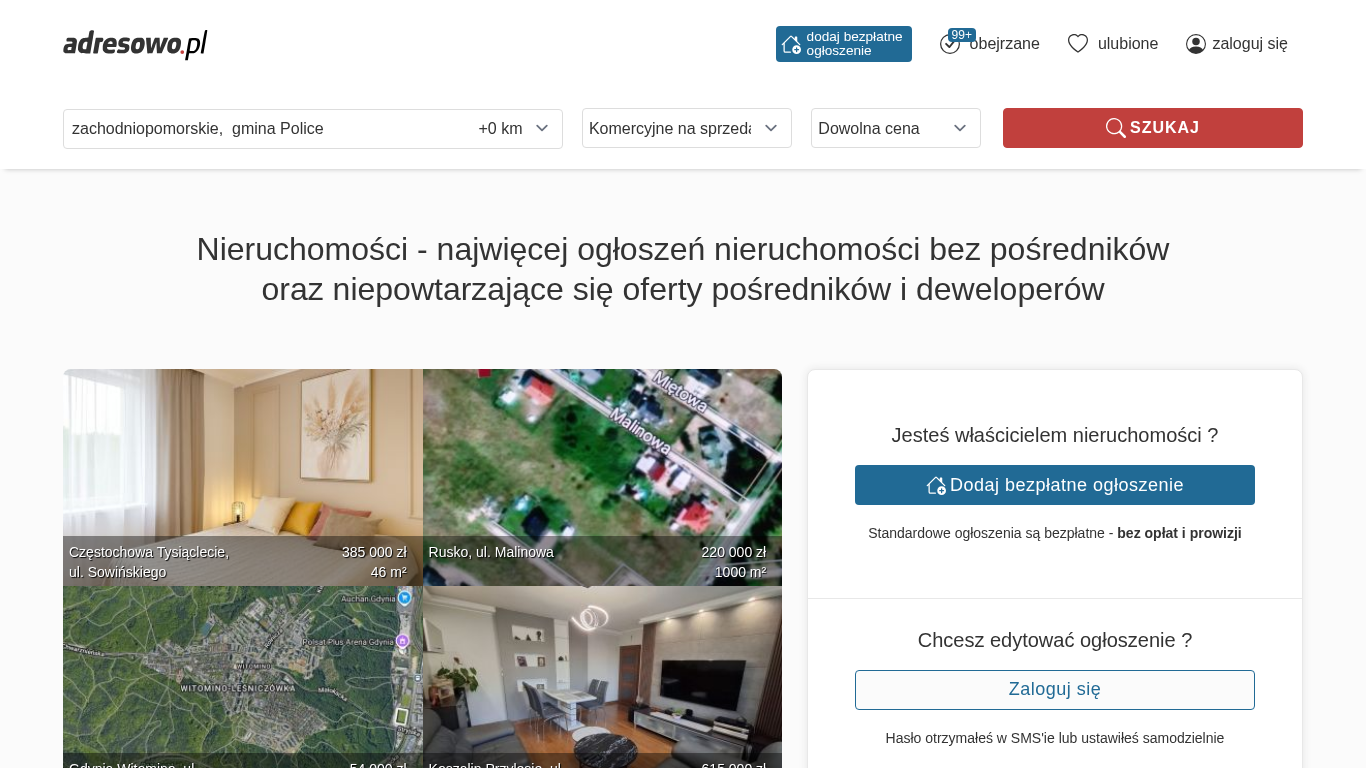
Task: Click the adresowo.pl logo
Action: pyautogui.click(x=135, y=44)
